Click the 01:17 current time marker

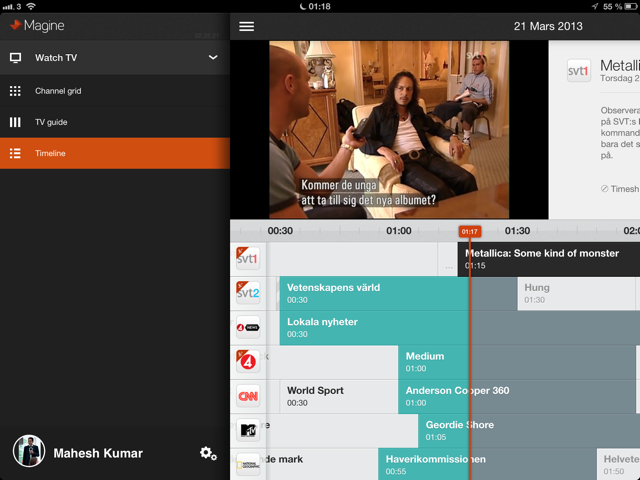[x=470, y=231]
